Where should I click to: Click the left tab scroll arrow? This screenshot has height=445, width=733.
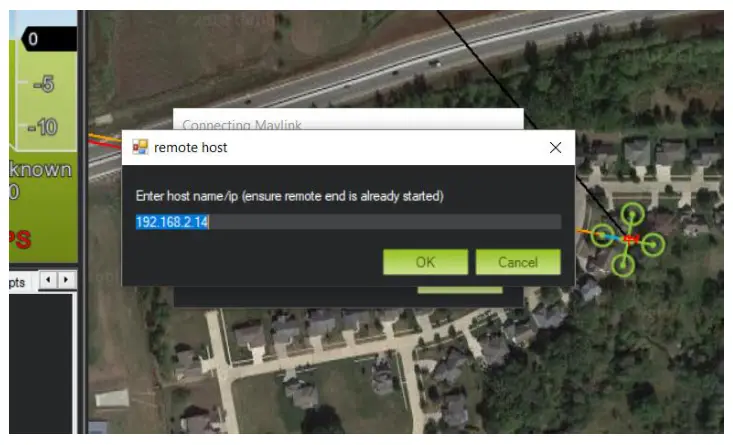pyautogui.click(x=48, y=280)
